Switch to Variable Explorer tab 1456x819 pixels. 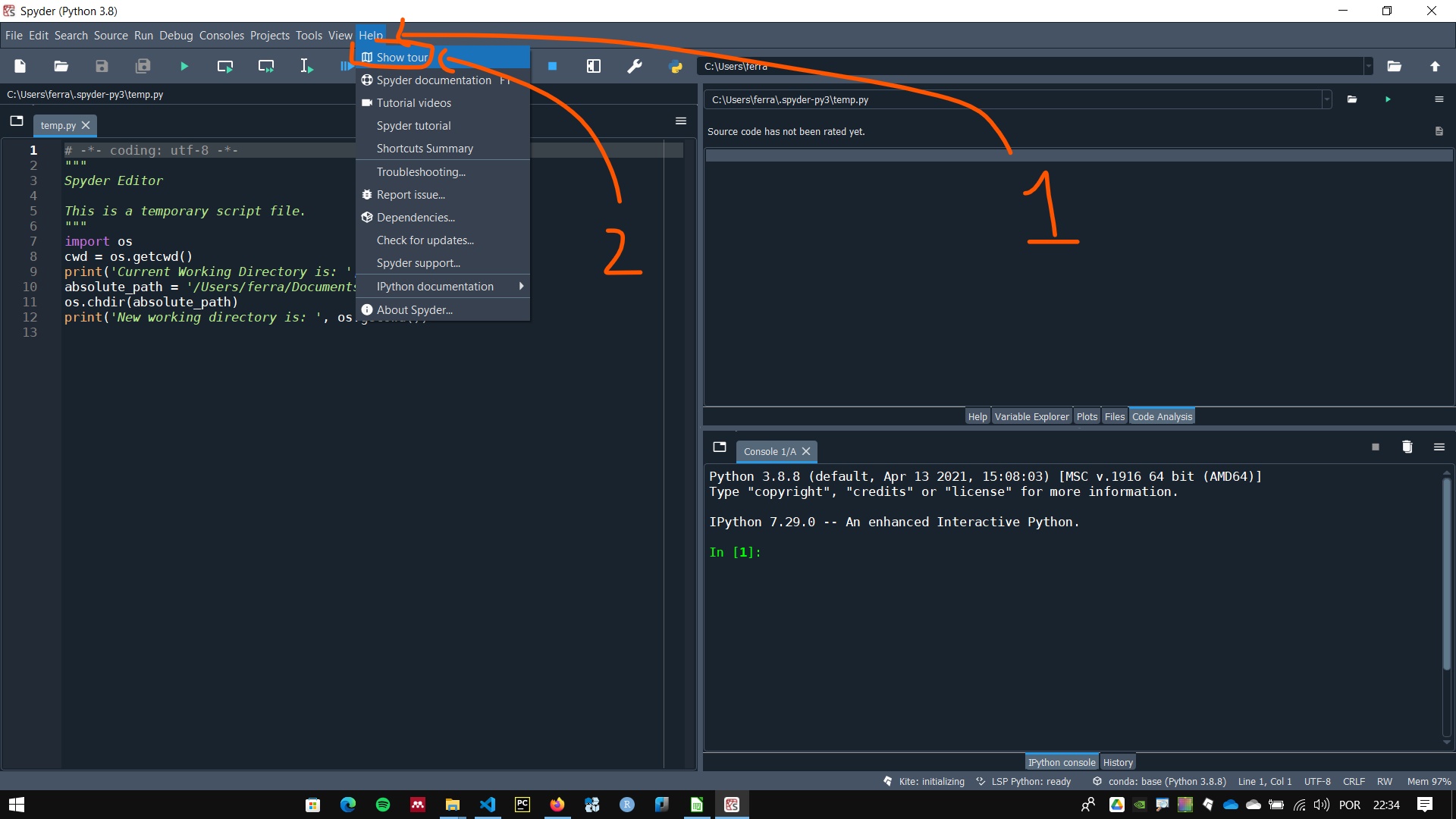pyautogui.click(x=1031, y=417)
